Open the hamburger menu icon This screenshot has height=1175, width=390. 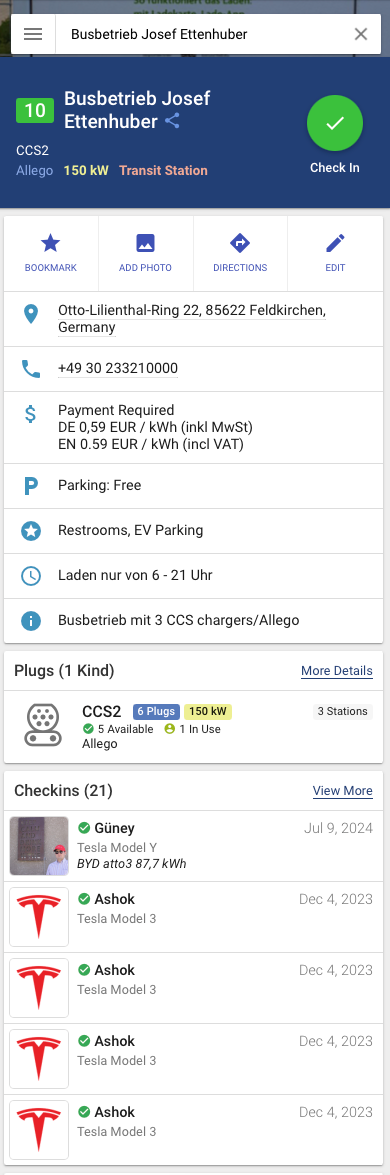(x=33, y=34)
